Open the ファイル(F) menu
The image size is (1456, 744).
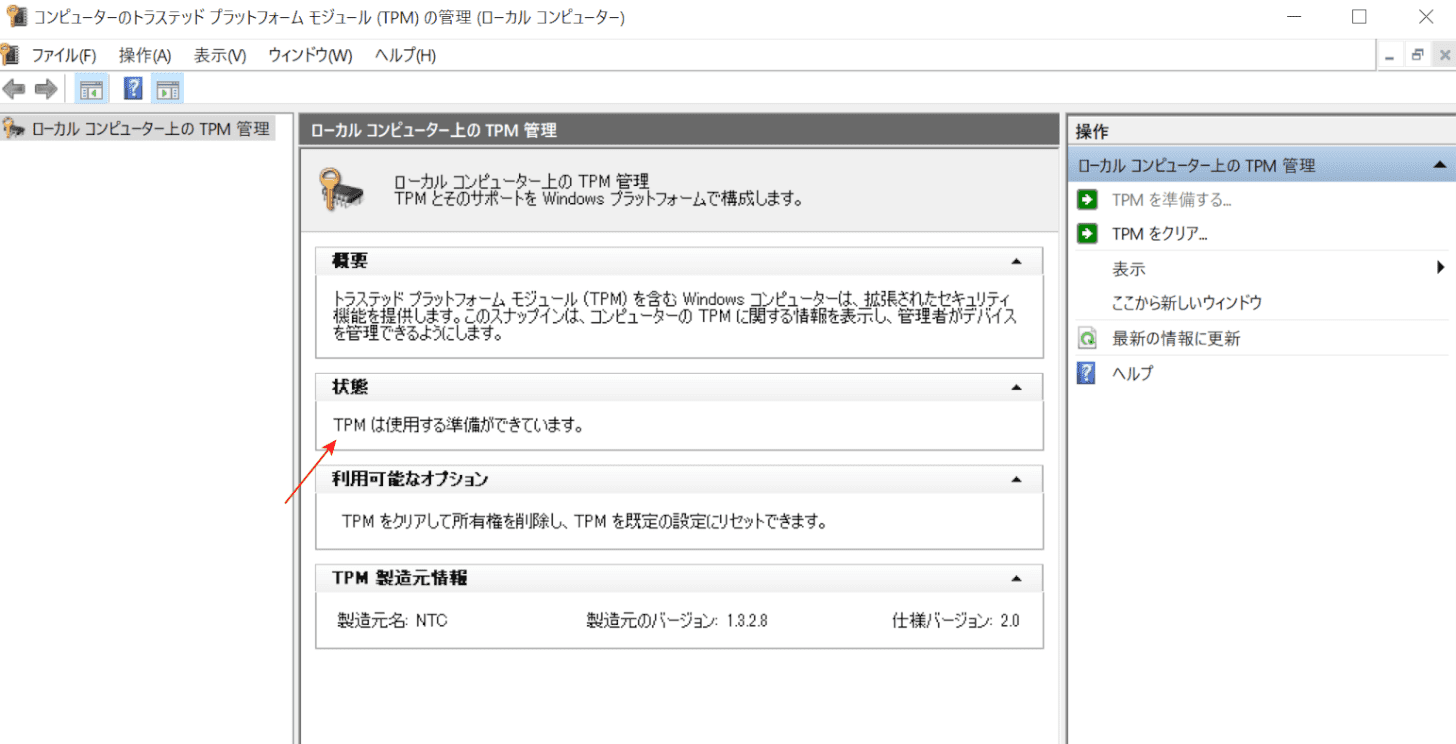click(x=64, y=56)
